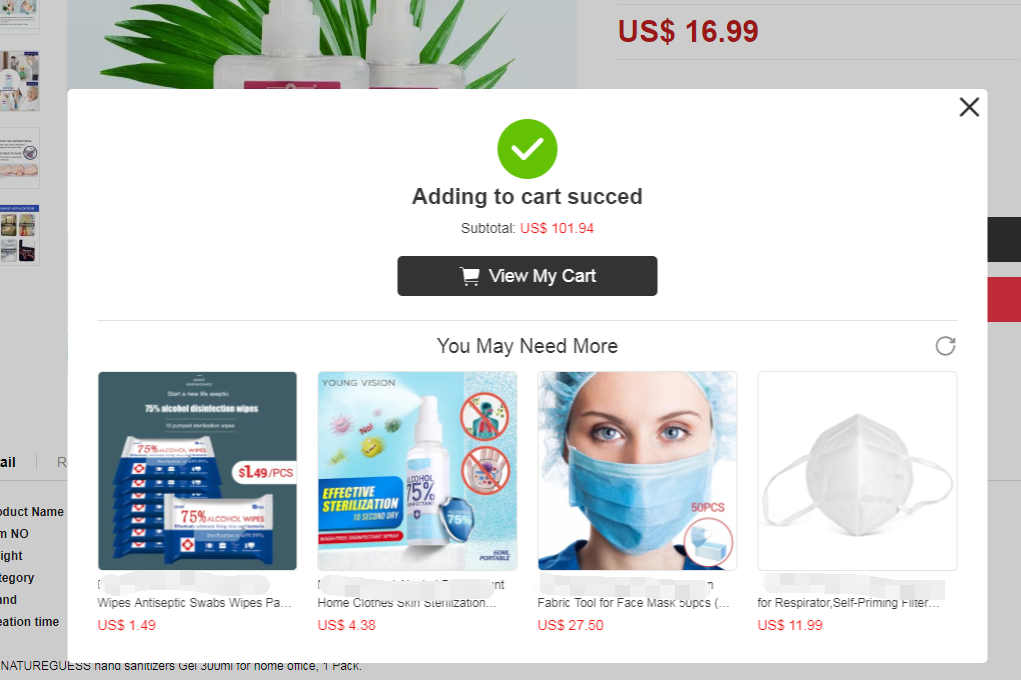This screenshot has height=680, width=1021.
Task: Click the US$ 27.50 face mask price
Action: (570, 625)
